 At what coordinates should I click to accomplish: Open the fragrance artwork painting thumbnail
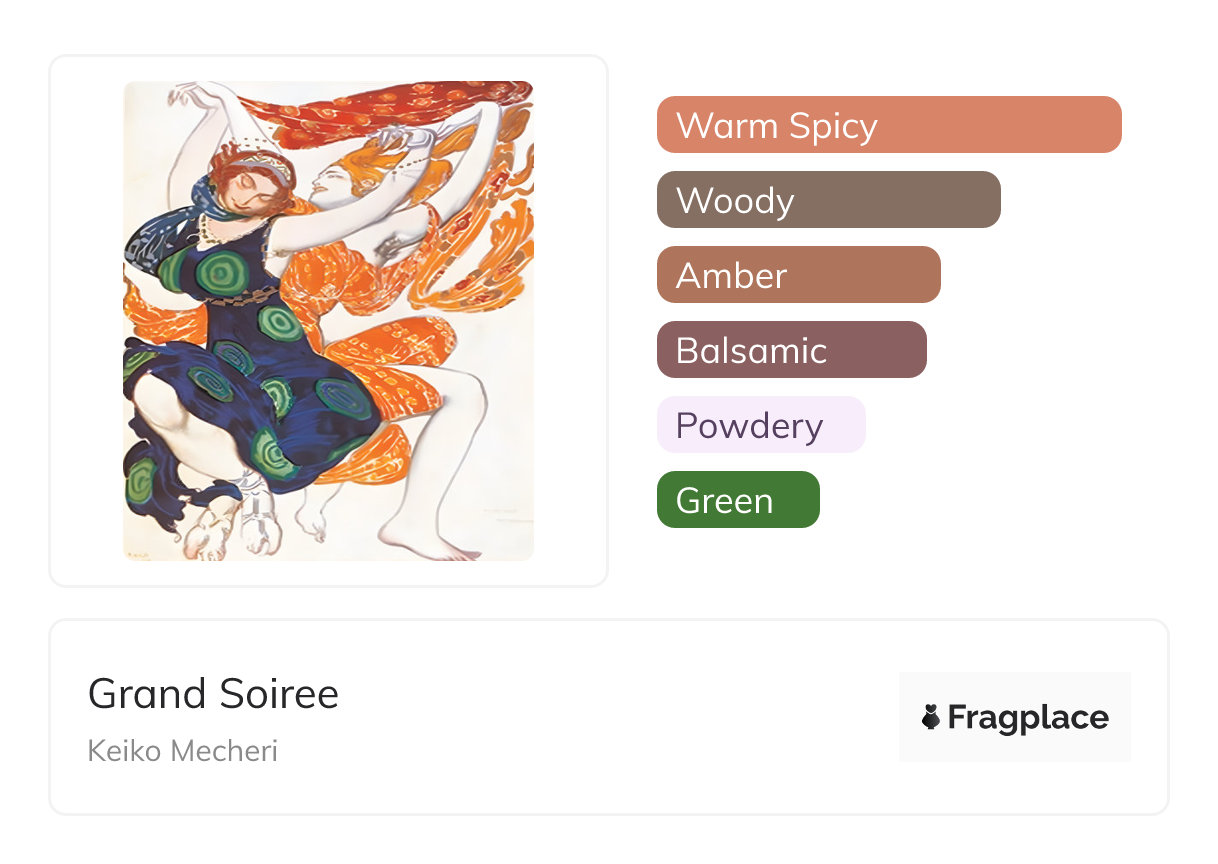click(x=328, y=320)
